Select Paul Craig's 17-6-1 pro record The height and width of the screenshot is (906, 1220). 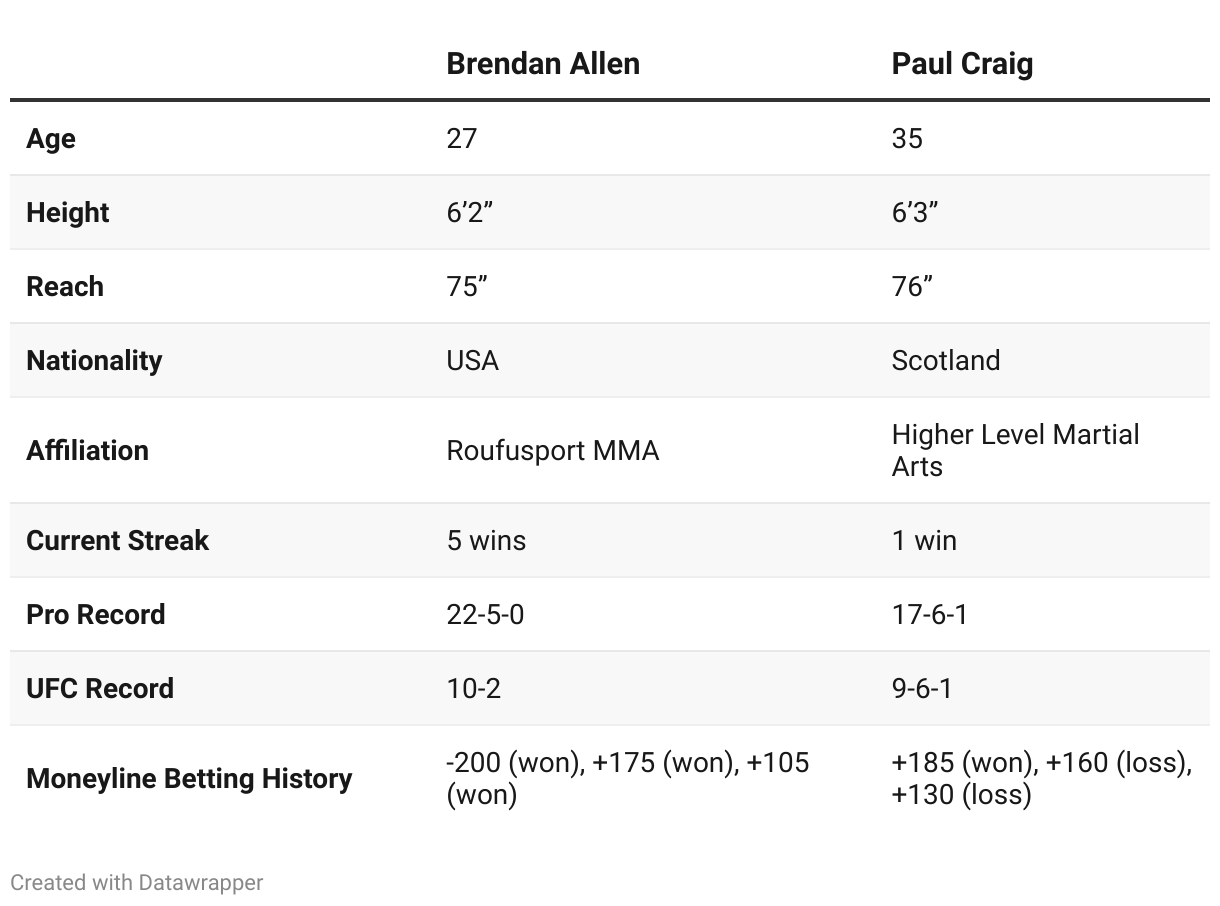pyautogui.click(x=930, y=614)
